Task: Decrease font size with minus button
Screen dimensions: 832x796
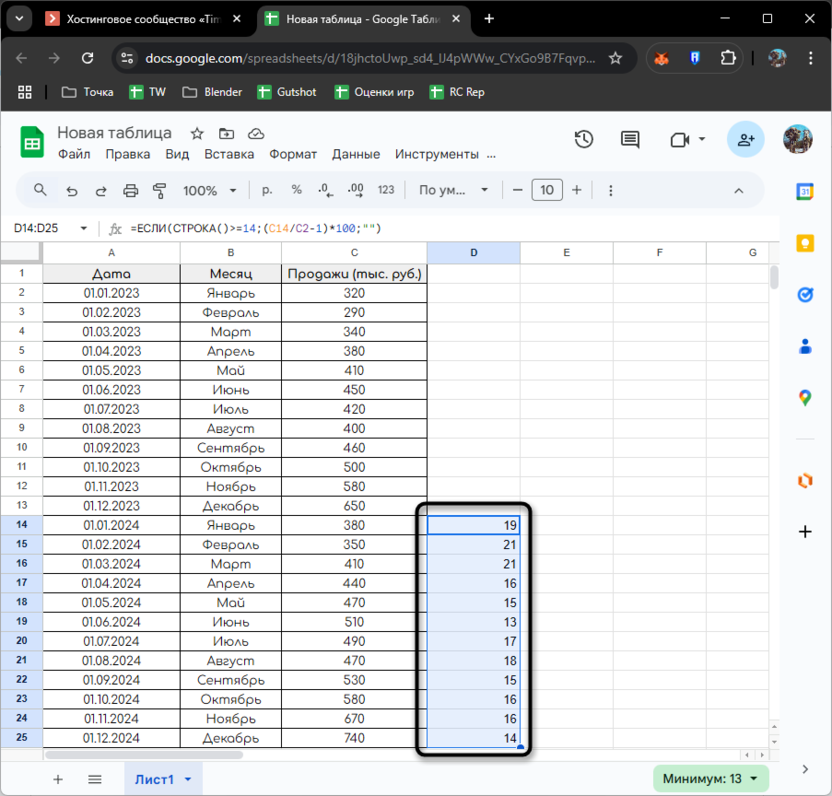Action: pyautogui.click(x=517, y=190)
